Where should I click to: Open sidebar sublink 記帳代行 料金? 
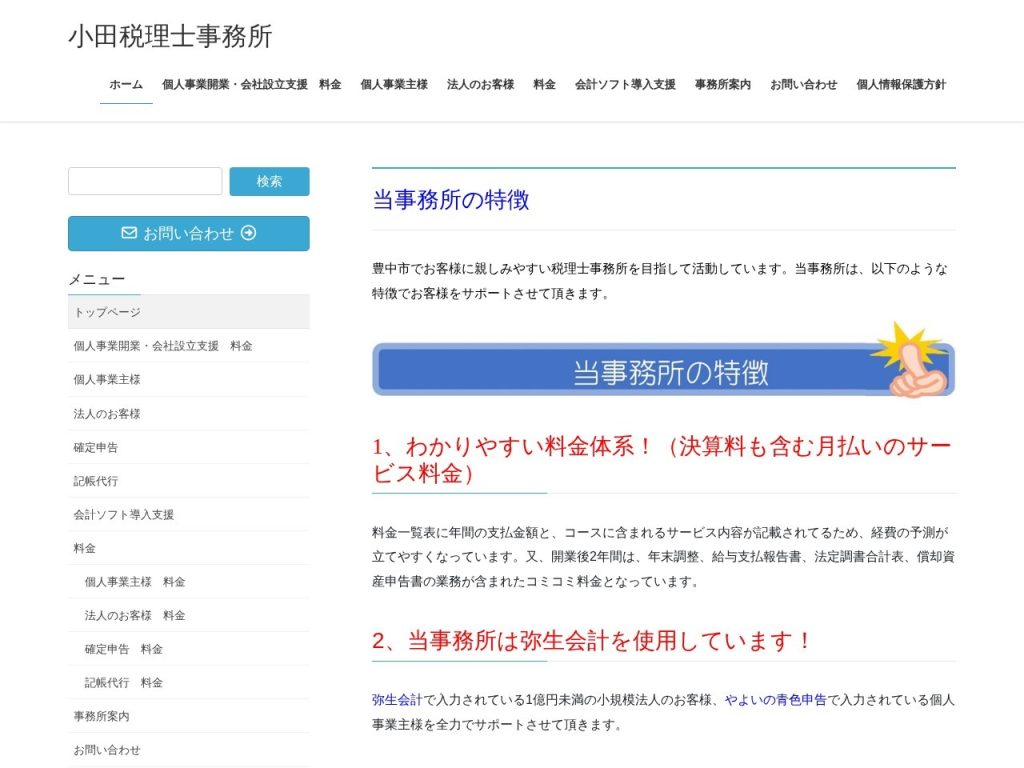pyautogui.click(x=189, y=682)
